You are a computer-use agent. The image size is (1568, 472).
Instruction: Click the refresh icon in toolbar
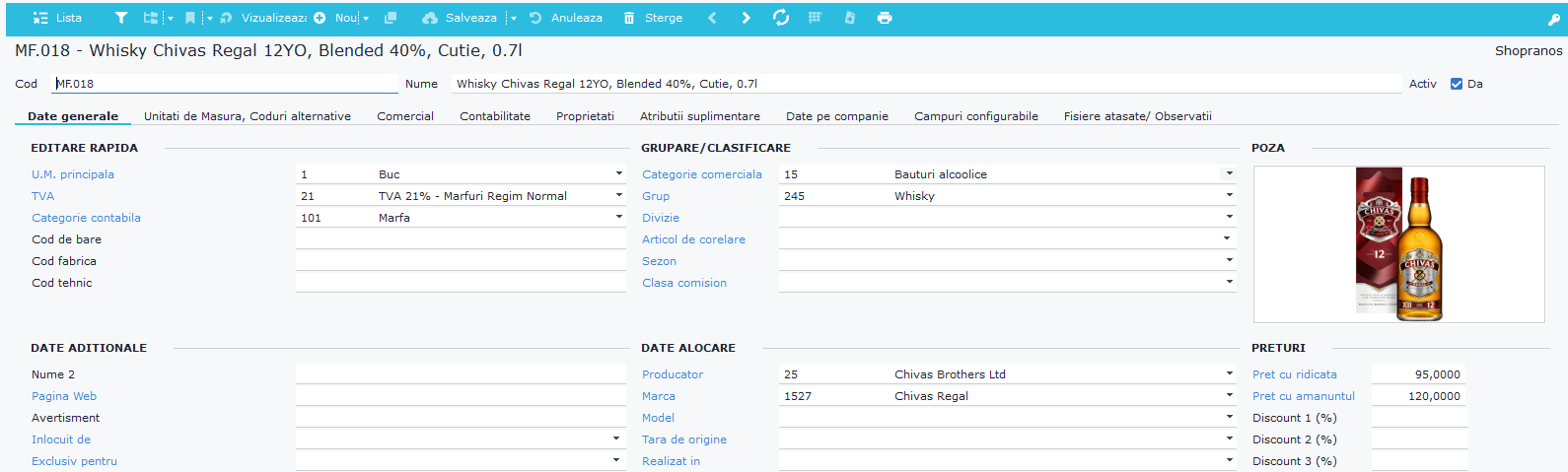pyautogui.click(x=781, y=18)
